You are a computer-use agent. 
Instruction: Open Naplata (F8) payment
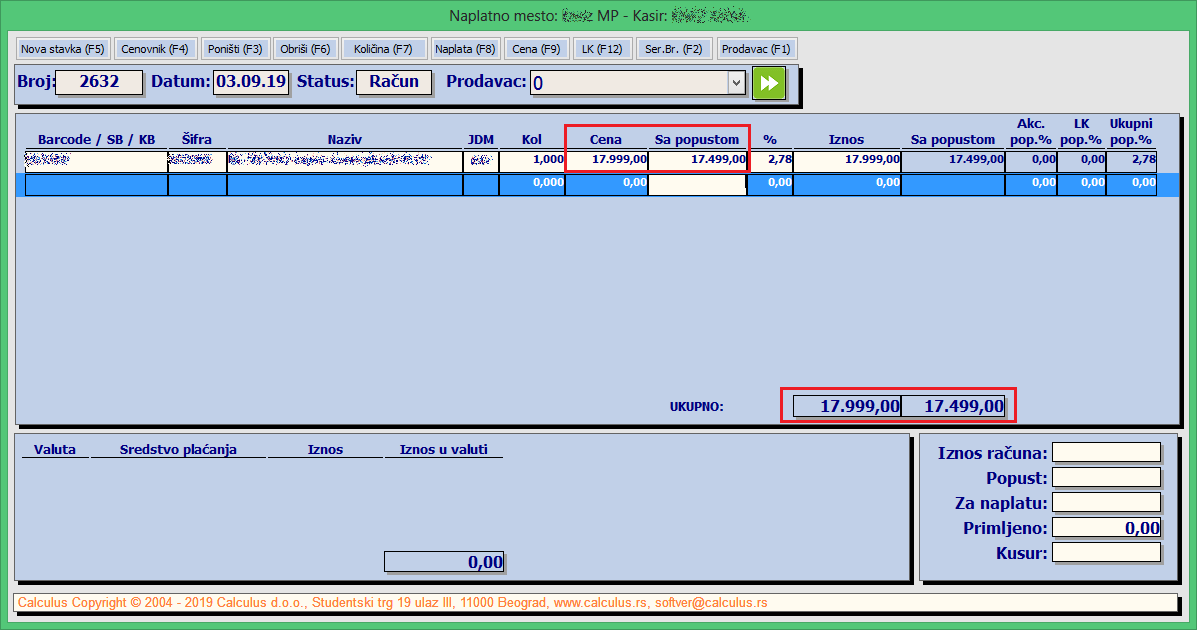coord(465,49)
